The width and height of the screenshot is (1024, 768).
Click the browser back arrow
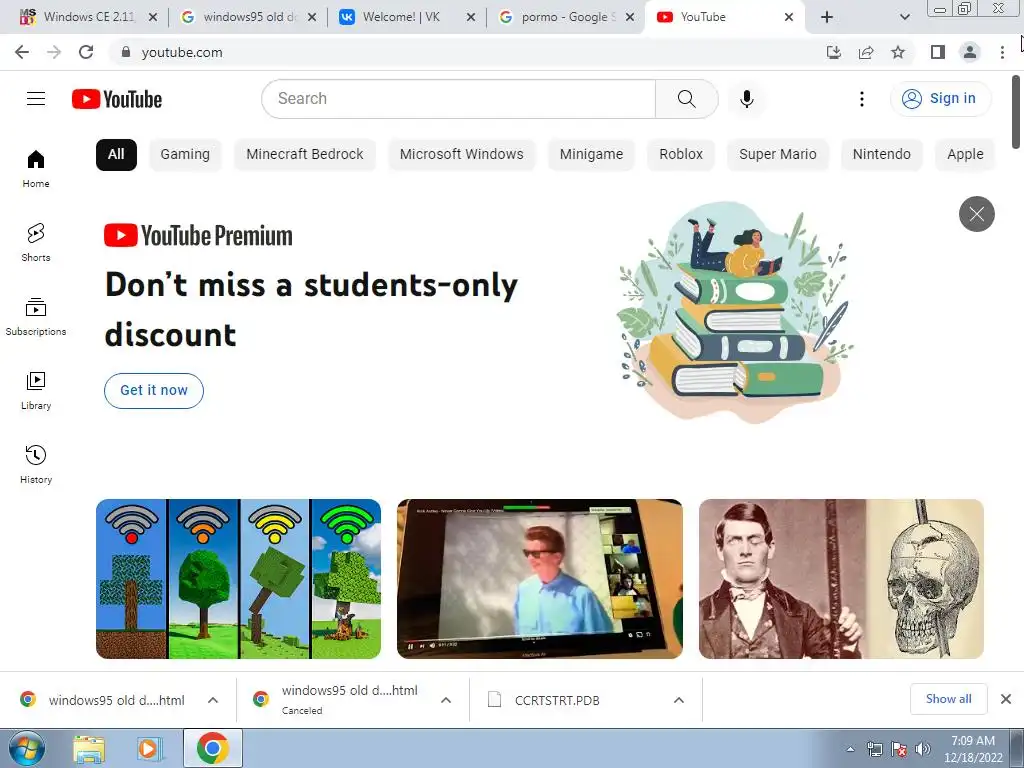(22, 52)
